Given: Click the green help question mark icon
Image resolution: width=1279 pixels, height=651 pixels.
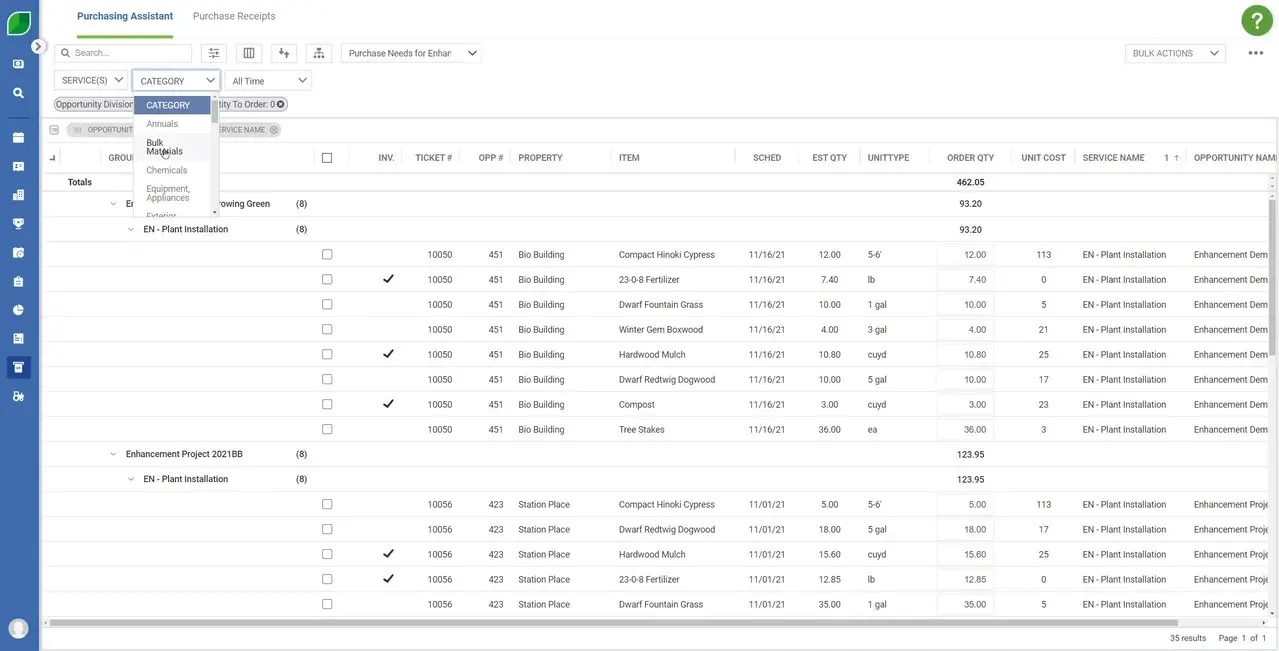Looking at the screenshot, I should [1257, 20].
